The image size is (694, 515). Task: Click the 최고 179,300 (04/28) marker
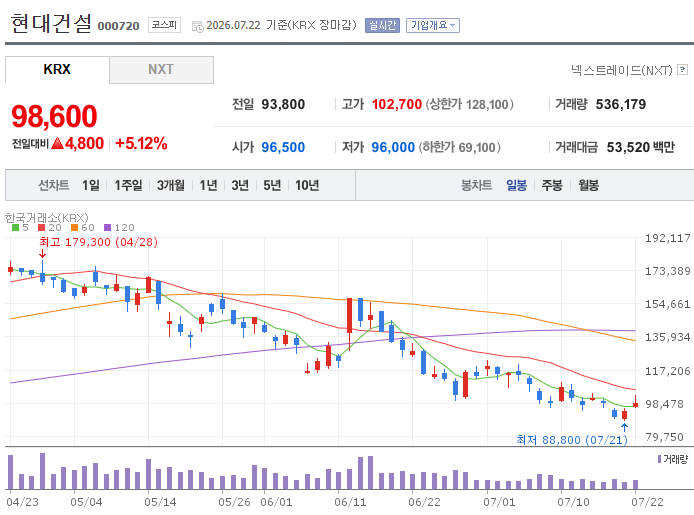click(x=98, y=242)
